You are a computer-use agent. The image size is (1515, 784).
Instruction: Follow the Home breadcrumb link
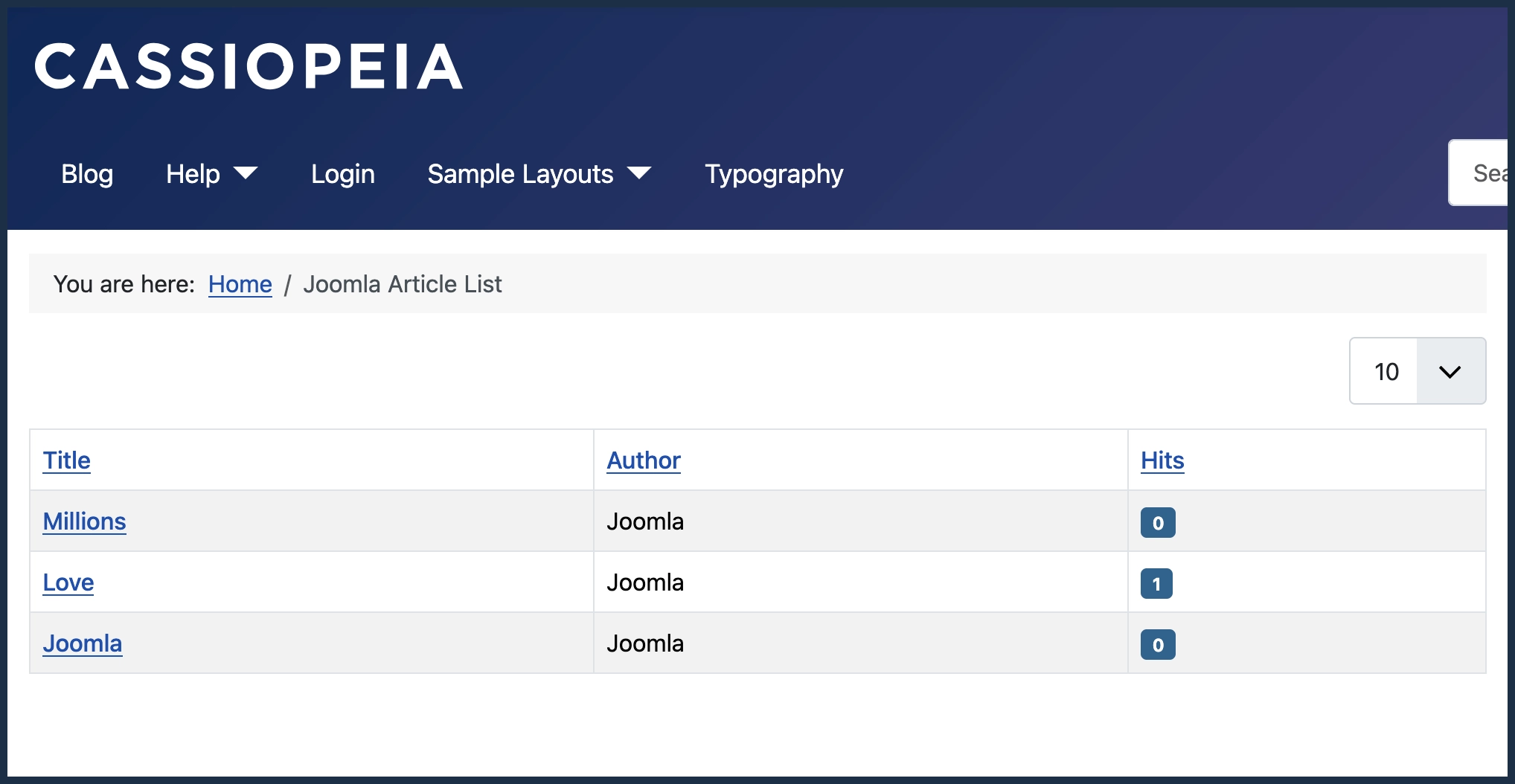(x=240, y=284)
